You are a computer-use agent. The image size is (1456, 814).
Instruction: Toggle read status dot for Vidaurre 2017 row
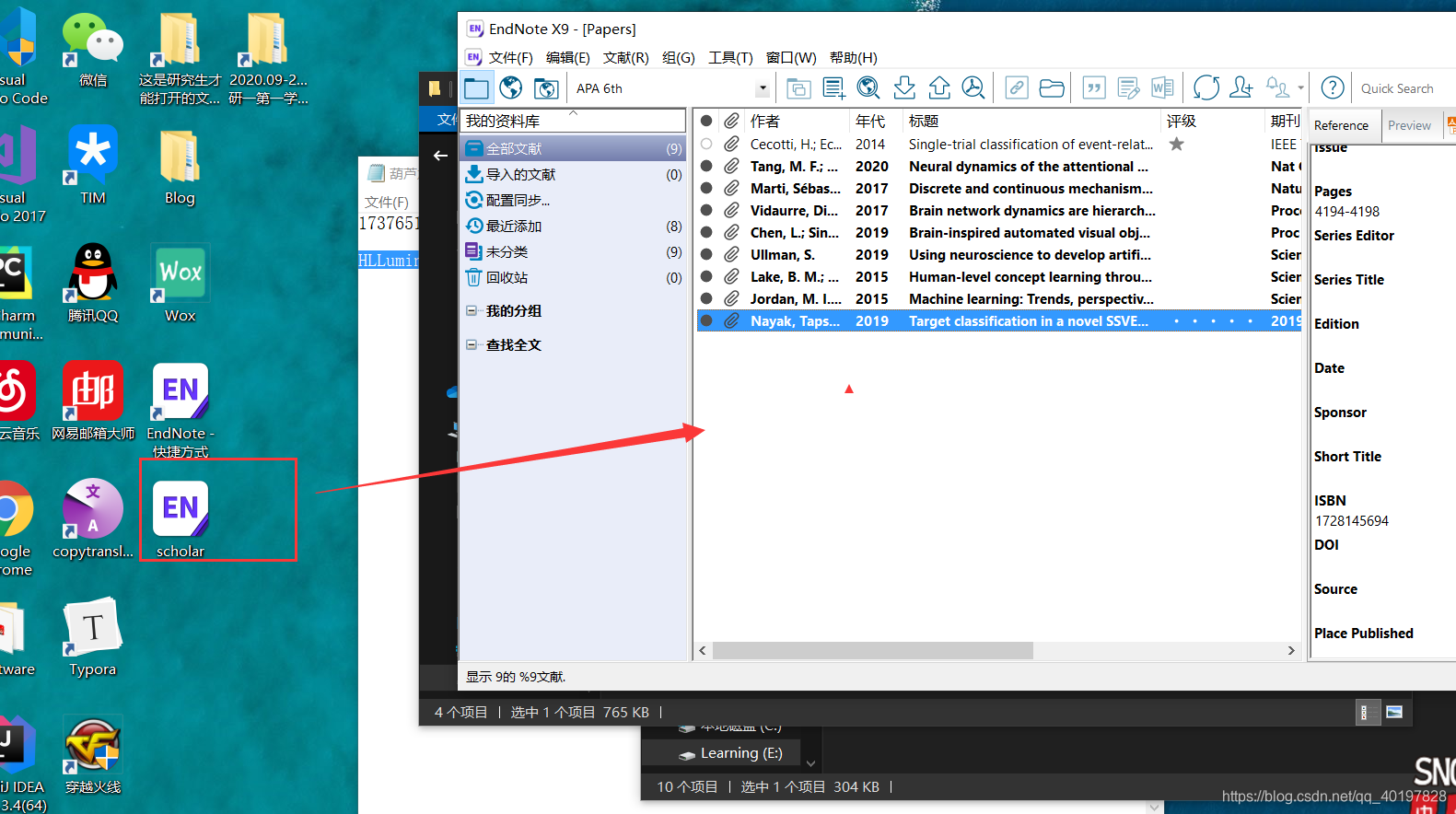[706, 210]
